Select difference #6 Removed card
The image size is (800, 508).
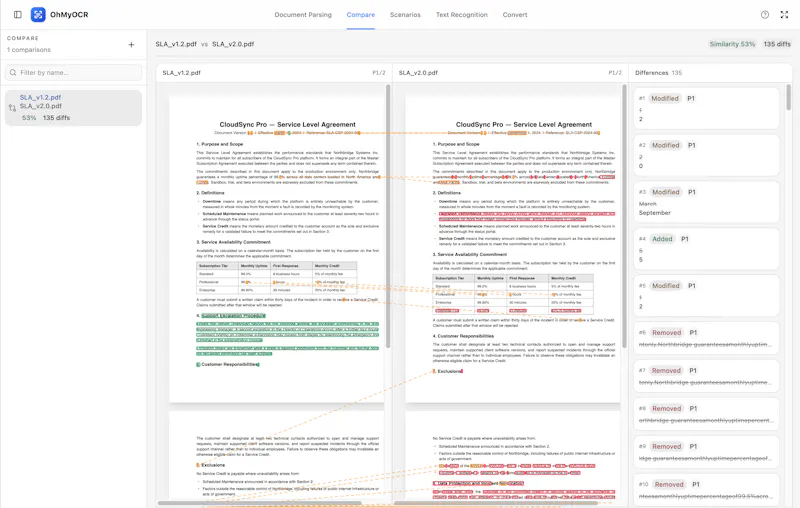[x=707, y=338]
